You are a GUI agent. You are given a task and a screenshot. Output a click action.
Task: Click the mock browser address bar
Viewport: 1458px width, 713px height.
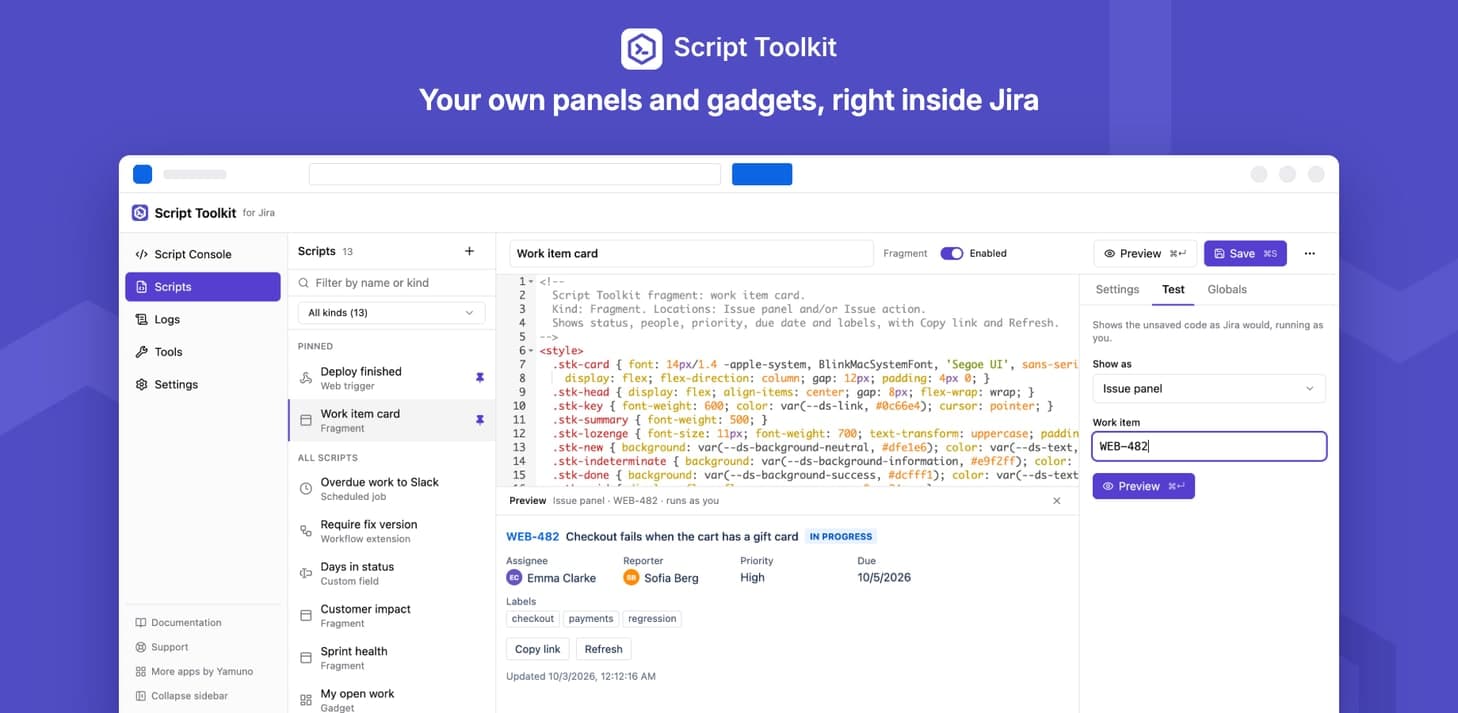(515, 174)
